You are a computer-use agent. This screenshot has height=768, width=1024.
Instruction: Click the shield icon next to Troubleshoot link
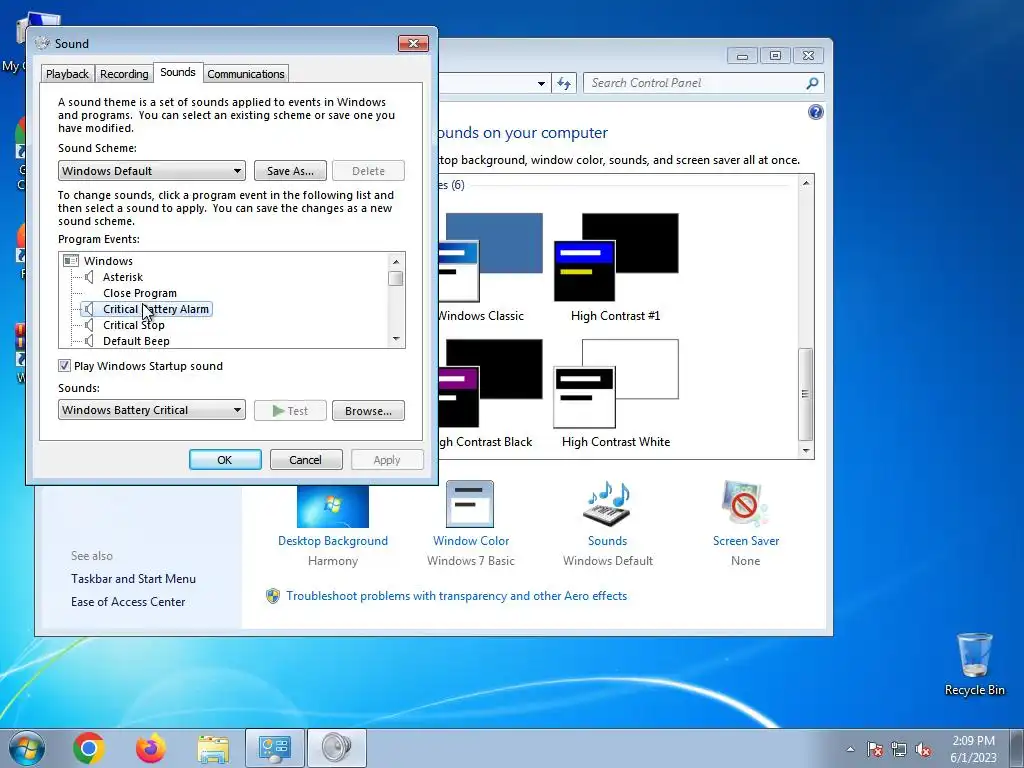click(x=273, y=596)
